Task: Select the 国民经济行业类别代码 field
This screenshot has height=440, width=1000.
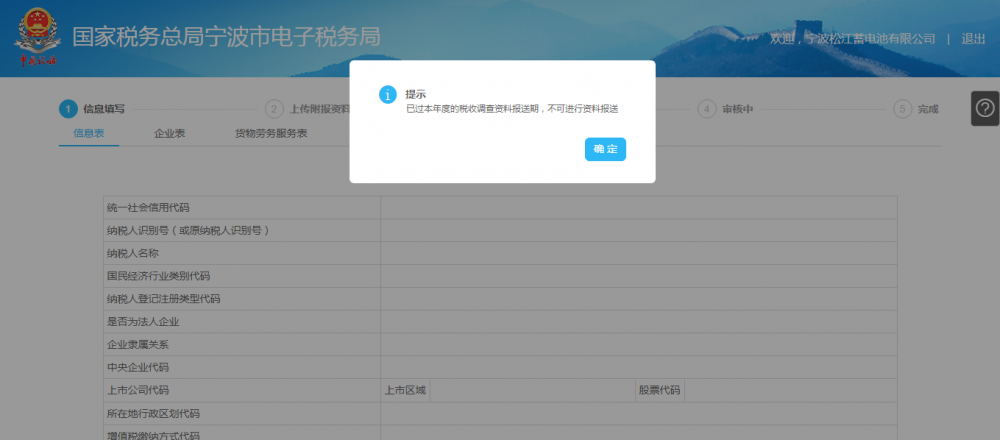Action: tap(638, 276)
